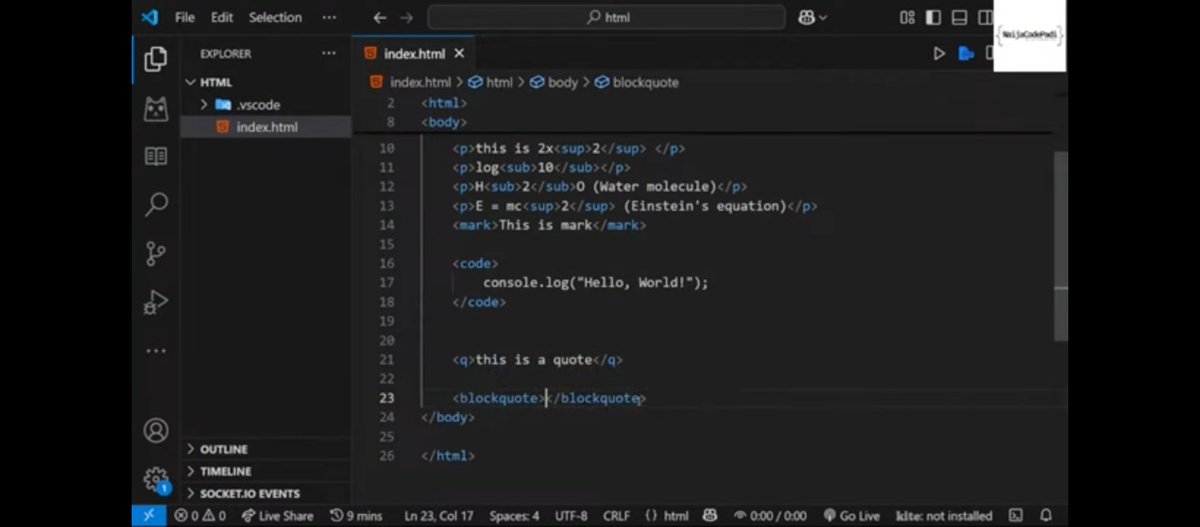Open the Explorer view in activity bar
Screen dimensions: 1200x527
point(156,59)
